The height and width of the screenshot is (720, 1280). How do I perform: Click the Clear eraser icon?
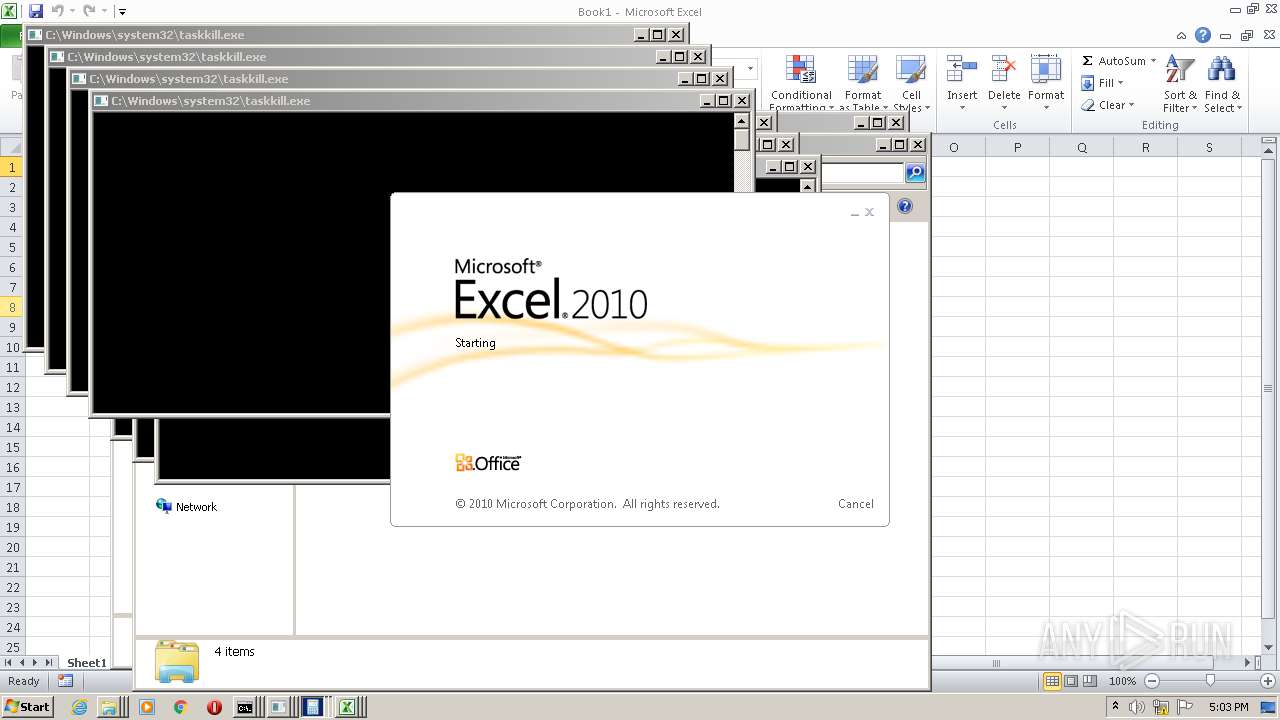[1088, 105]
